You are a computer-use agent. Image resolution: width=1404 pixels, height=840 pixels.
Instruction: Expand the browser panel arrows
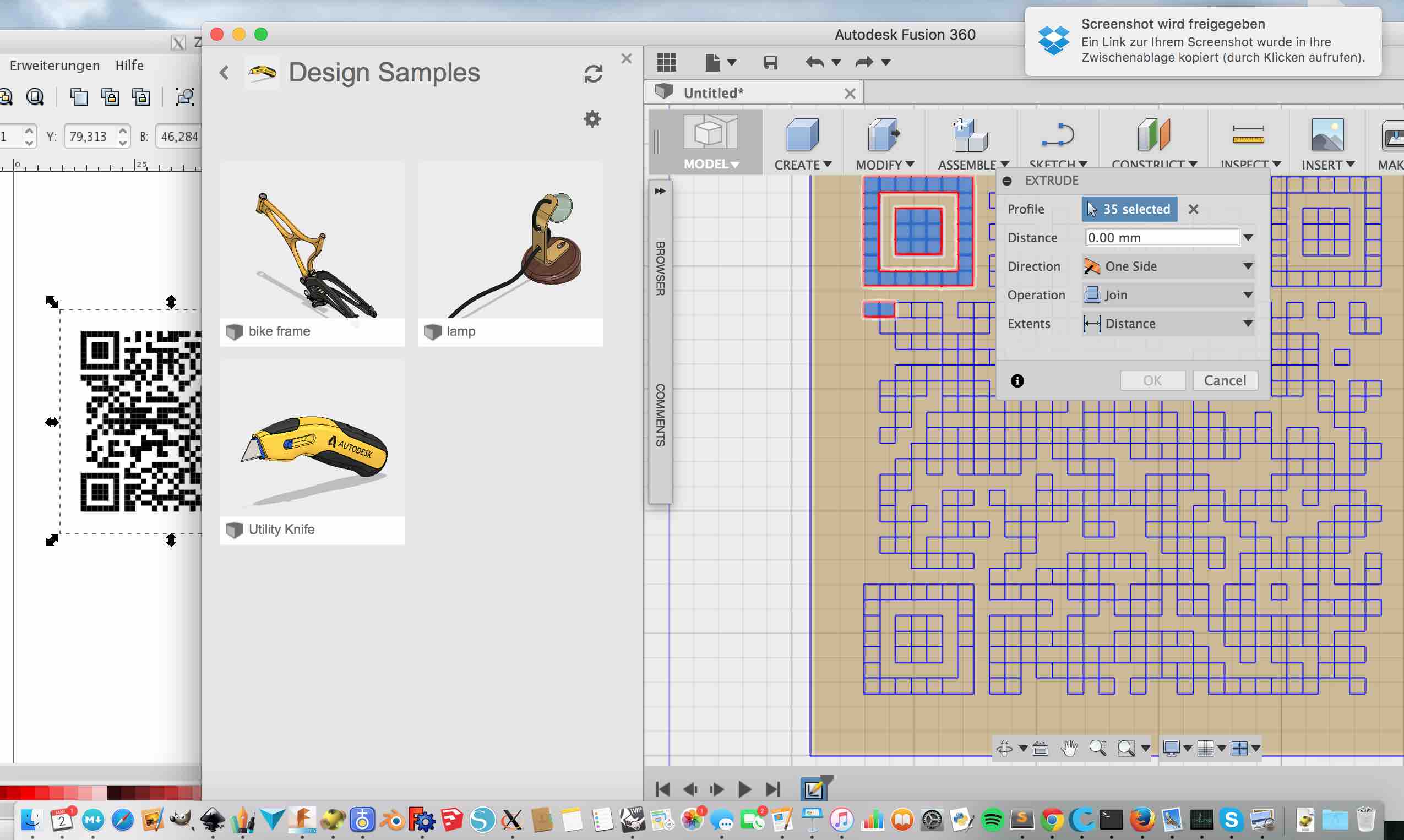pyautogui.click(x=660, y=192)
